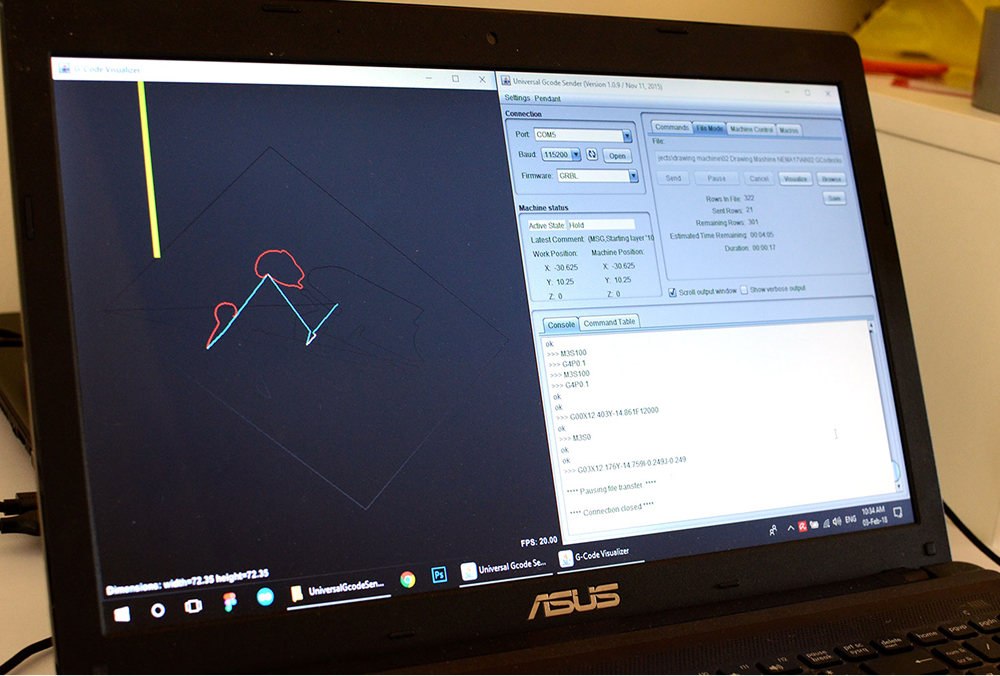This screenshot has width=1000, height=676.
Task: Open the network tray icon
Action: coord(826,523)
